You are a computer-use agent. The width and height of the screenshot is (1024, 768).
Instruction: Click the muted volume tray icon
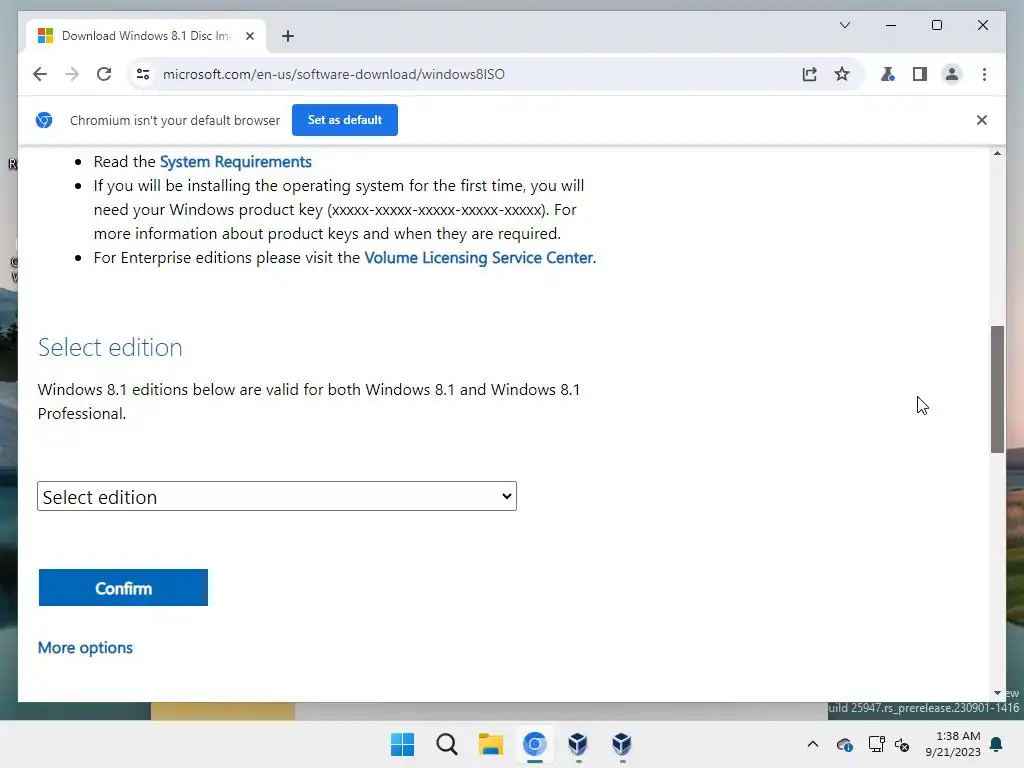click(x=902, y=744)
